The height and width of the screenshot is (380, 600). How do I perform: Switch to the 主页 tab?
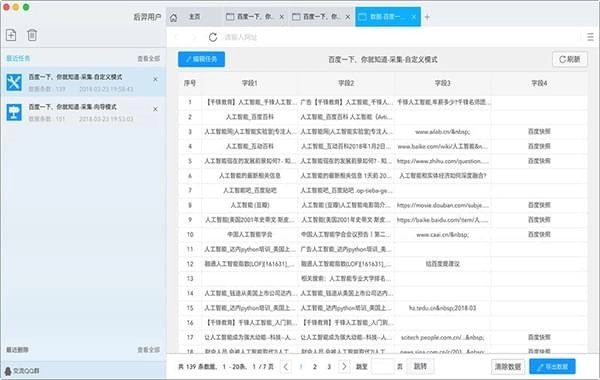(194, 17)
